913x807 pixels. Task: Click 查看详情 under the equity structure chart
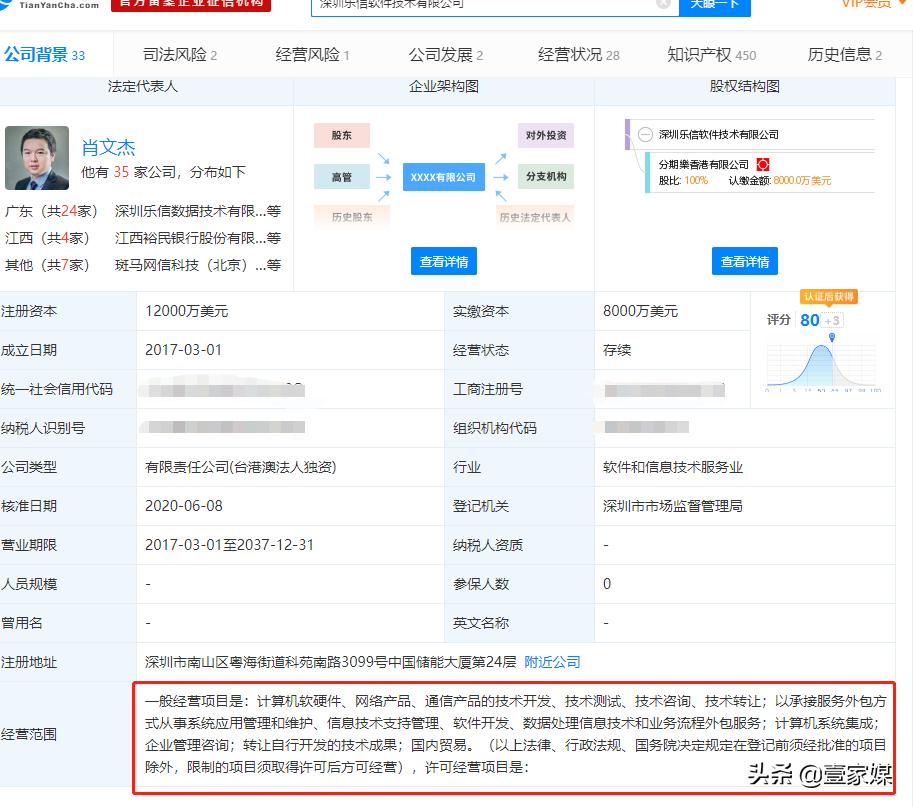click(744, 261)
